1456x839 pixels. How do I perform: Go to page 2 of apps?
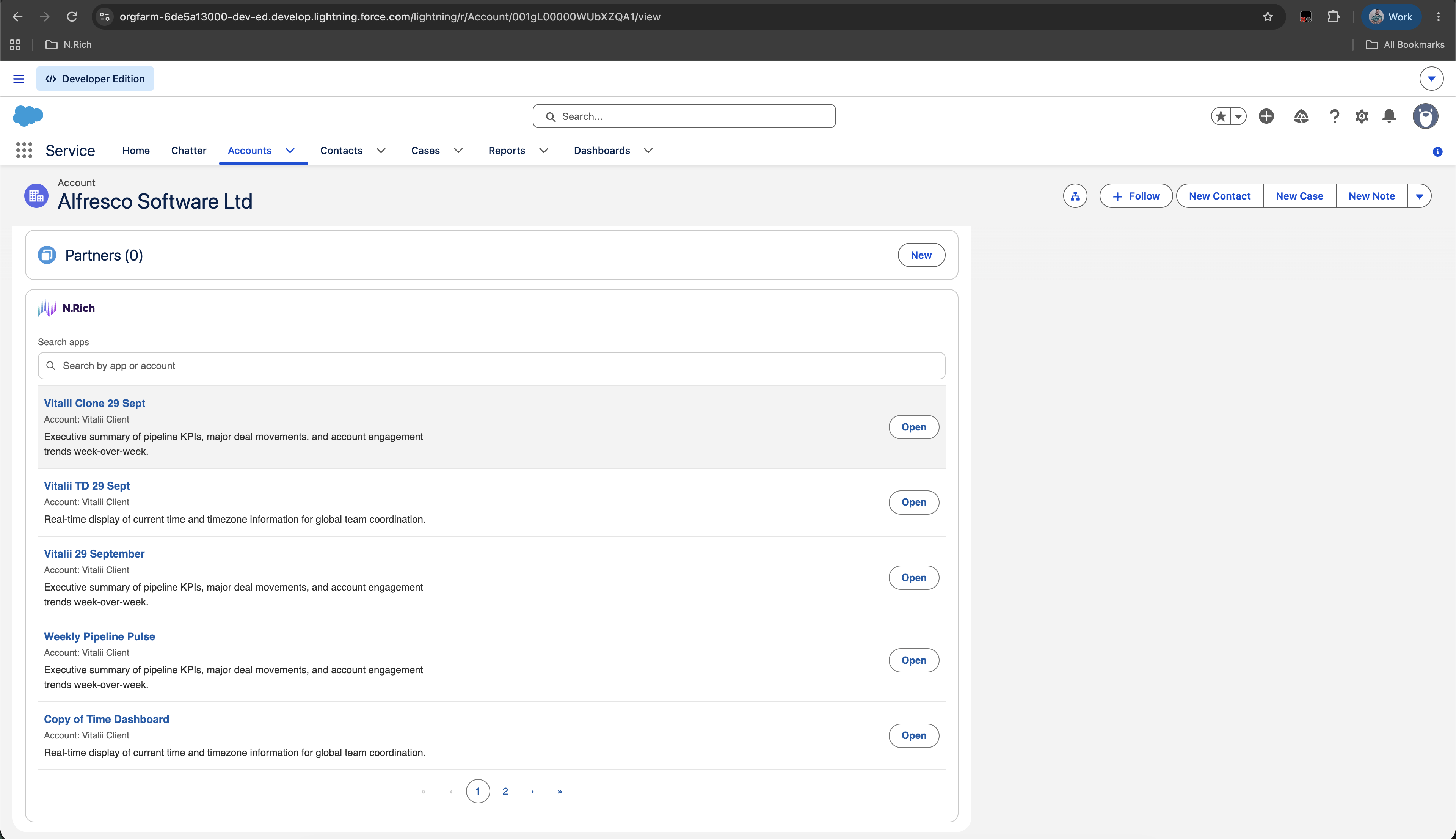pyautogui.click(x=505, y=791)
